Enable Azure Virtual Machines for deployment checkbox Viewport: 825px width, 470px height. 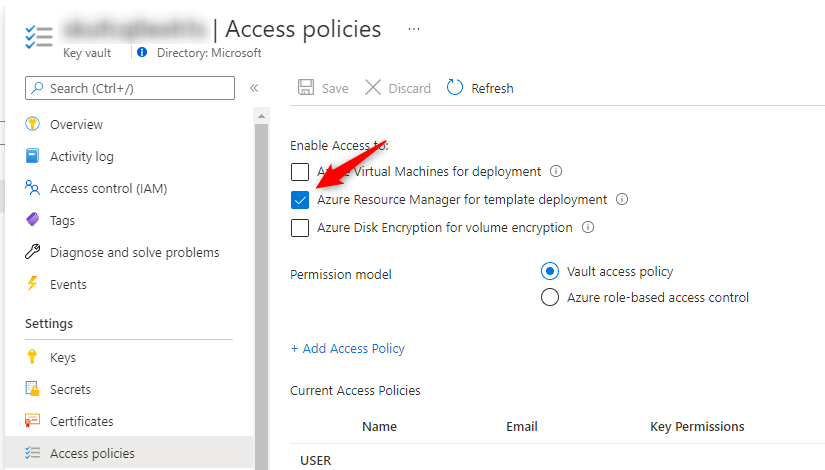300,172
